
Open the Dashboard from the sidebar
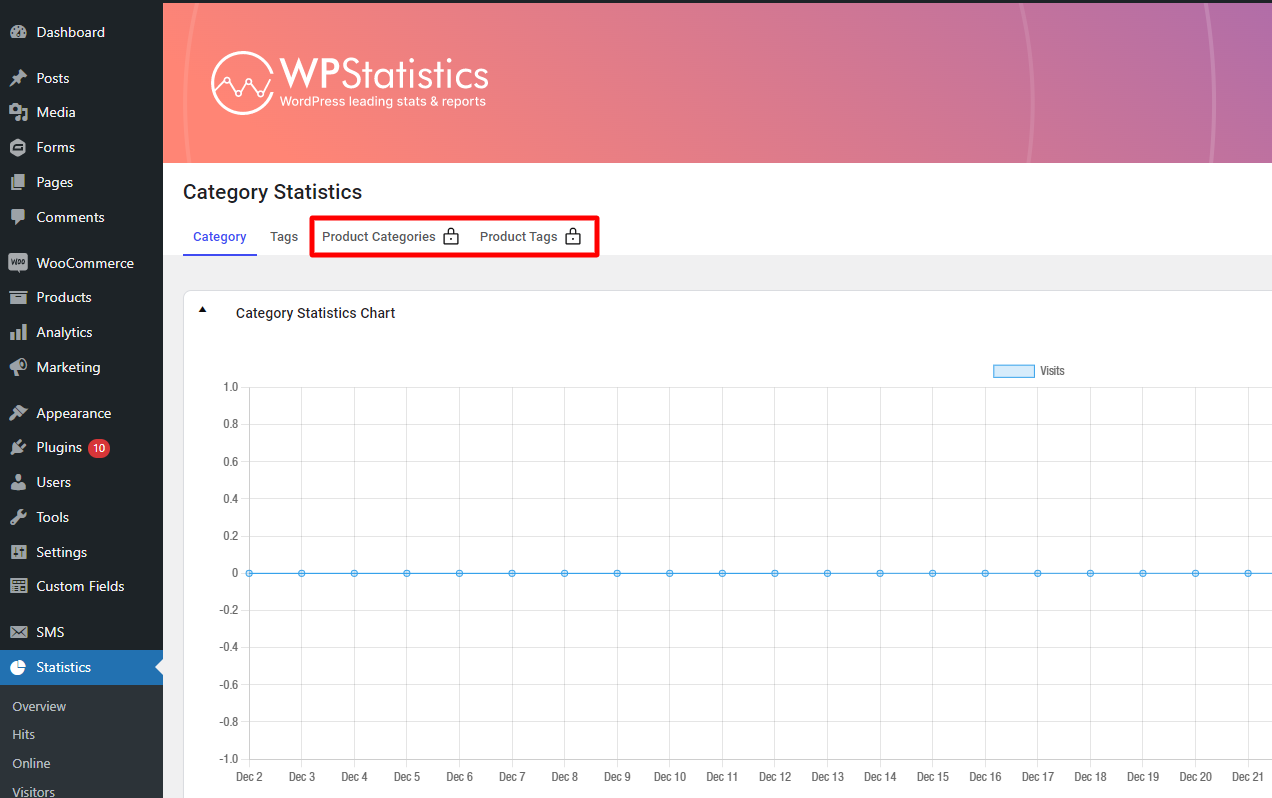click(x=20, y=31)
